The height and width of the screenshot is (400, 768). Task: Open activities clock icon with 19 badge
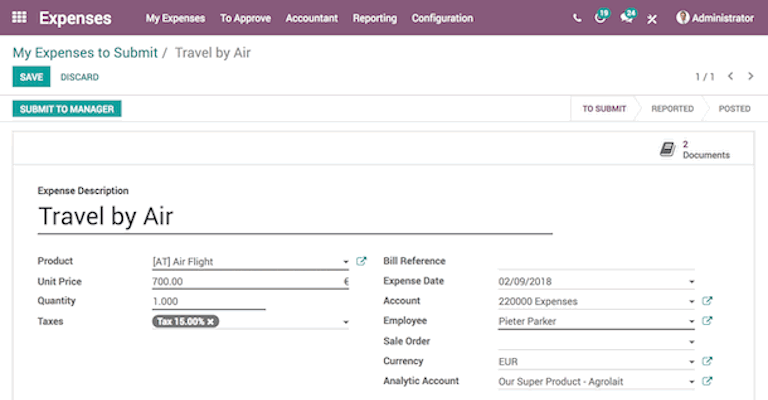pos(602,17)
